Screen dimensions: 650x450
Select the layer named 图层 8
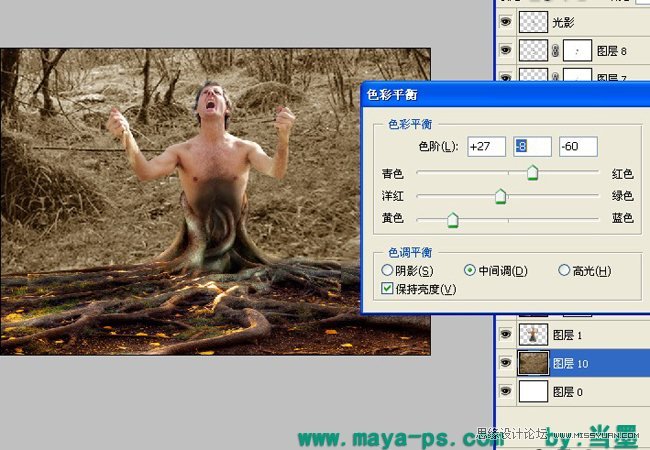[x=612, y=51]
